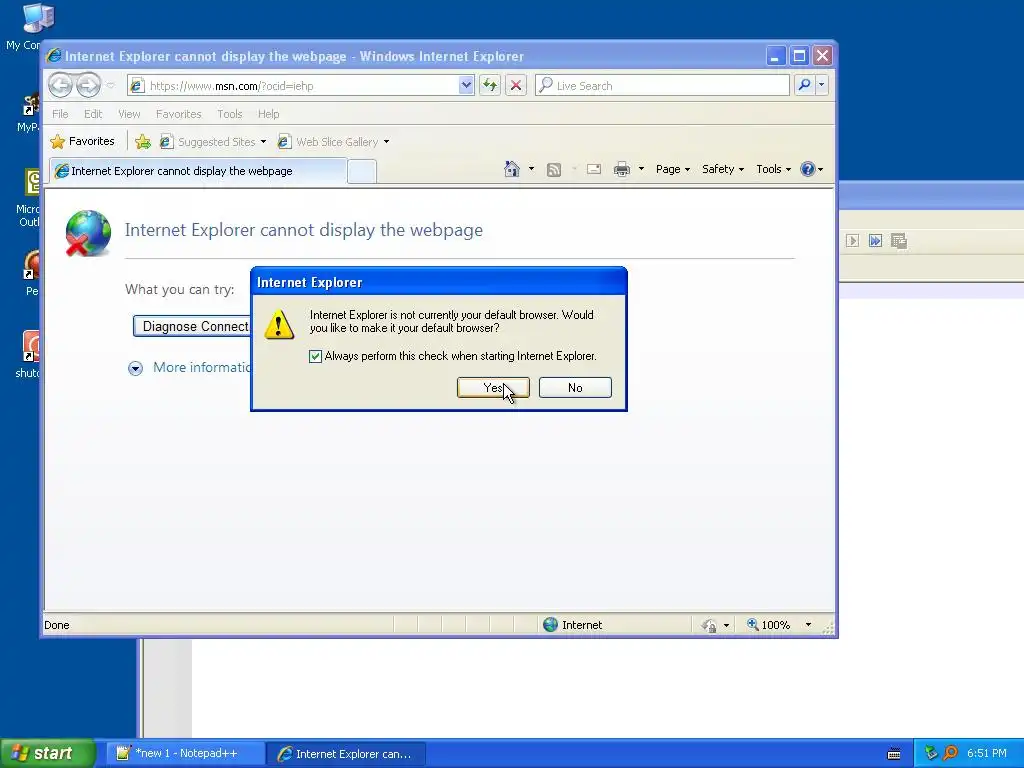This screenshot has width=1024, height=768.
Task: Click the Live Search input box
Action: [662, 86]
